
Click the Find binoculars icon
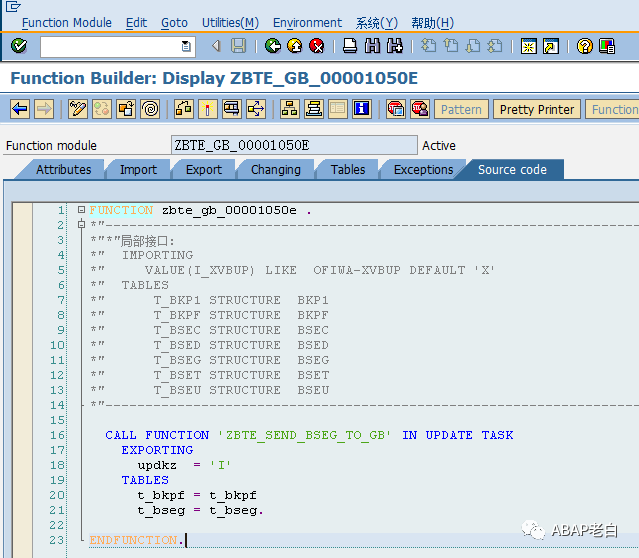click(x=372, y=46)
